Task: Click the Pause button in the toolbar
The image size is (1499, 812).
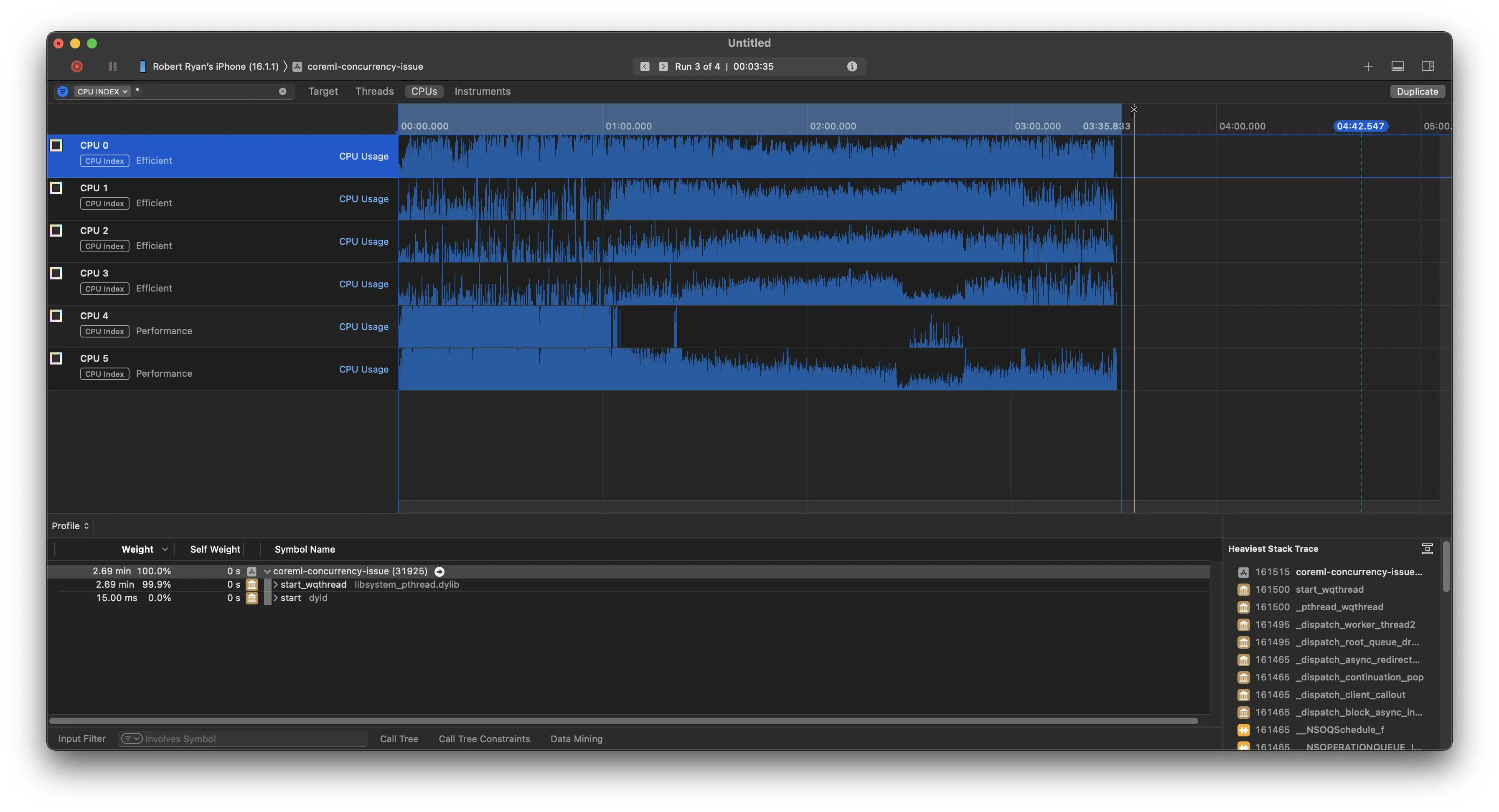Action: click(112, 66)
